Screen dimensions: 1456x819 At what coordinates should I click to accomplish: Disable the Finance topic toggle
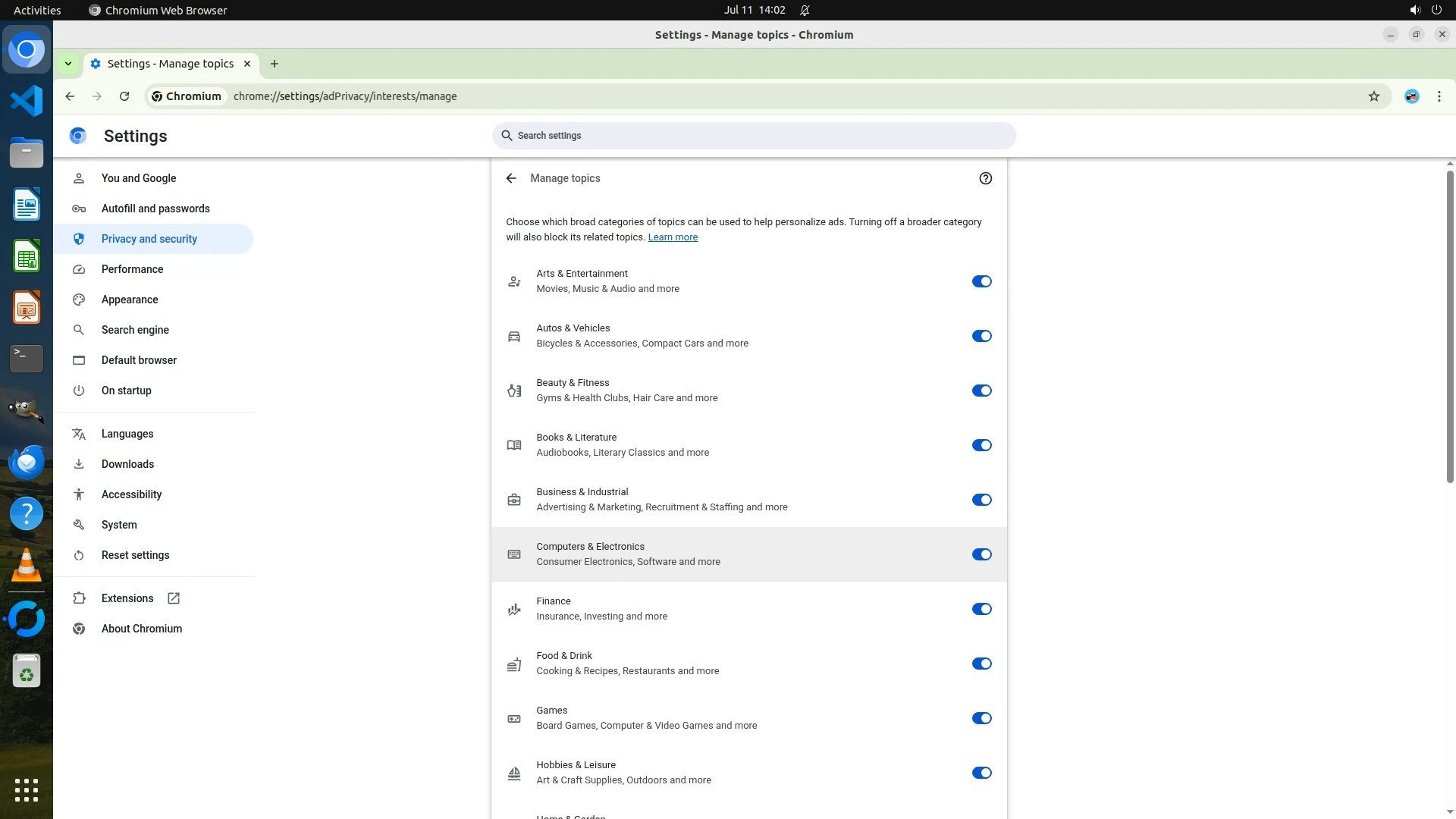click(x=981, y=609)
